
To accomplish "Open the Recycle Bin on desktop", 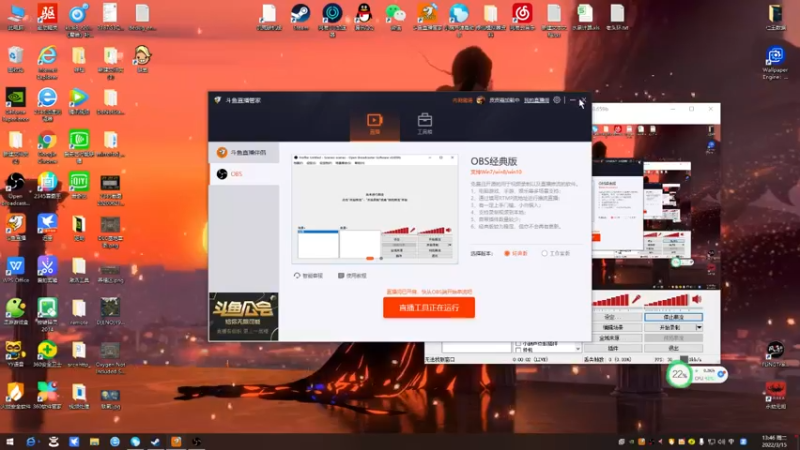I will (15, 59).
